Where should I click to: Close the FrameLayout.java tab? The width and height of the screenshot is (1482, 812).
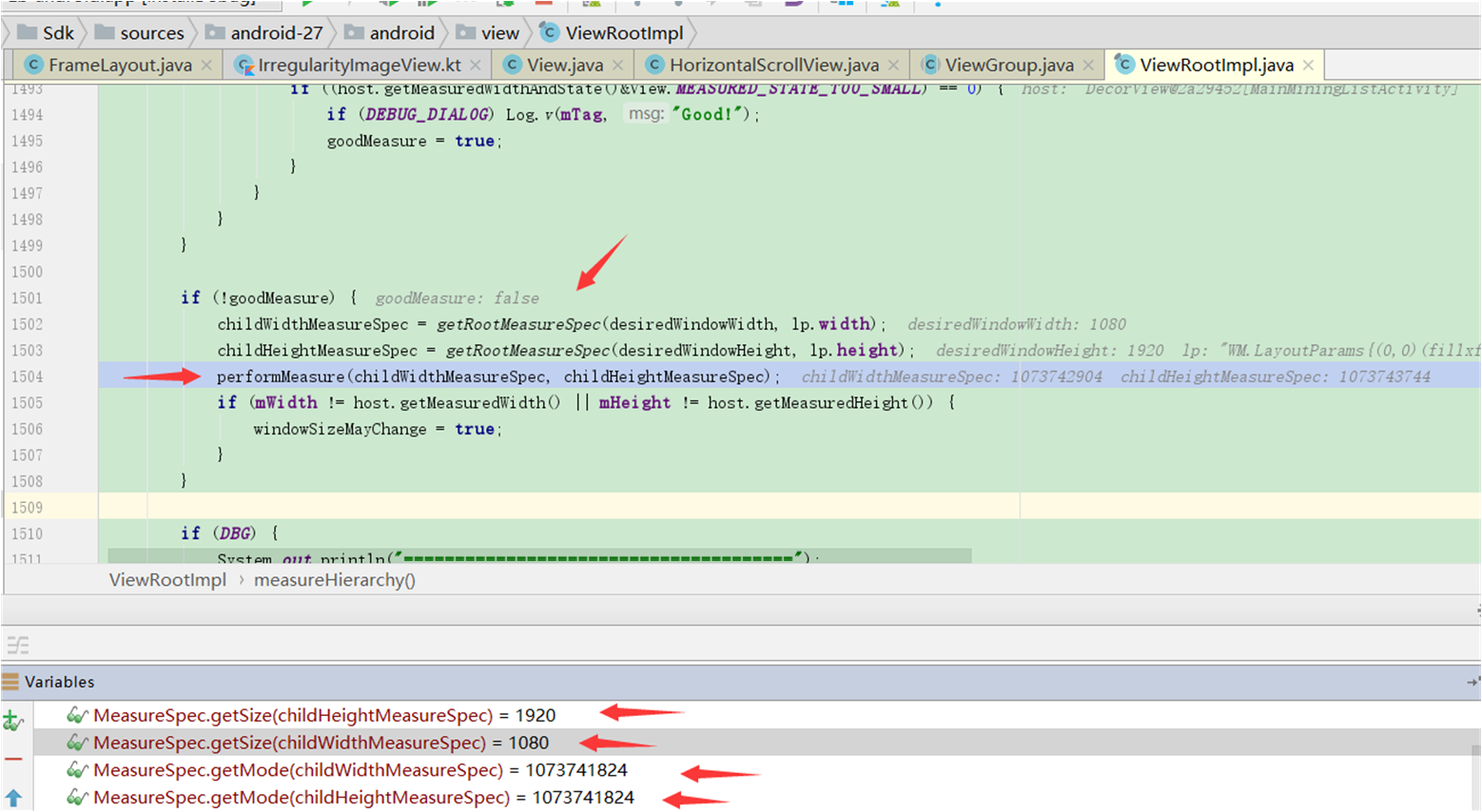pyautogui.click(x=206, y=66)
